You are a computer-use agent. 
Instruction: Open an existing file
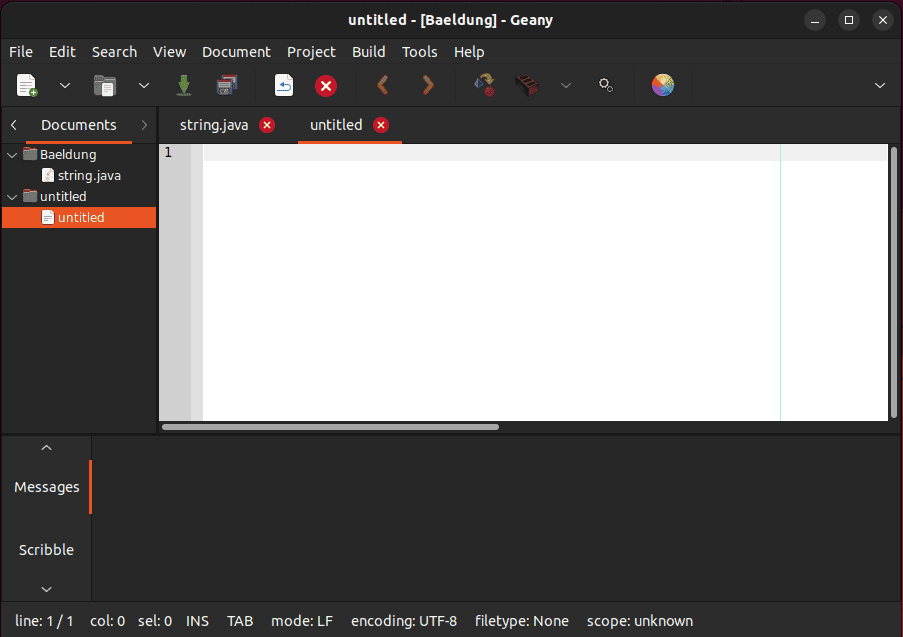click(x=104, y=86)
